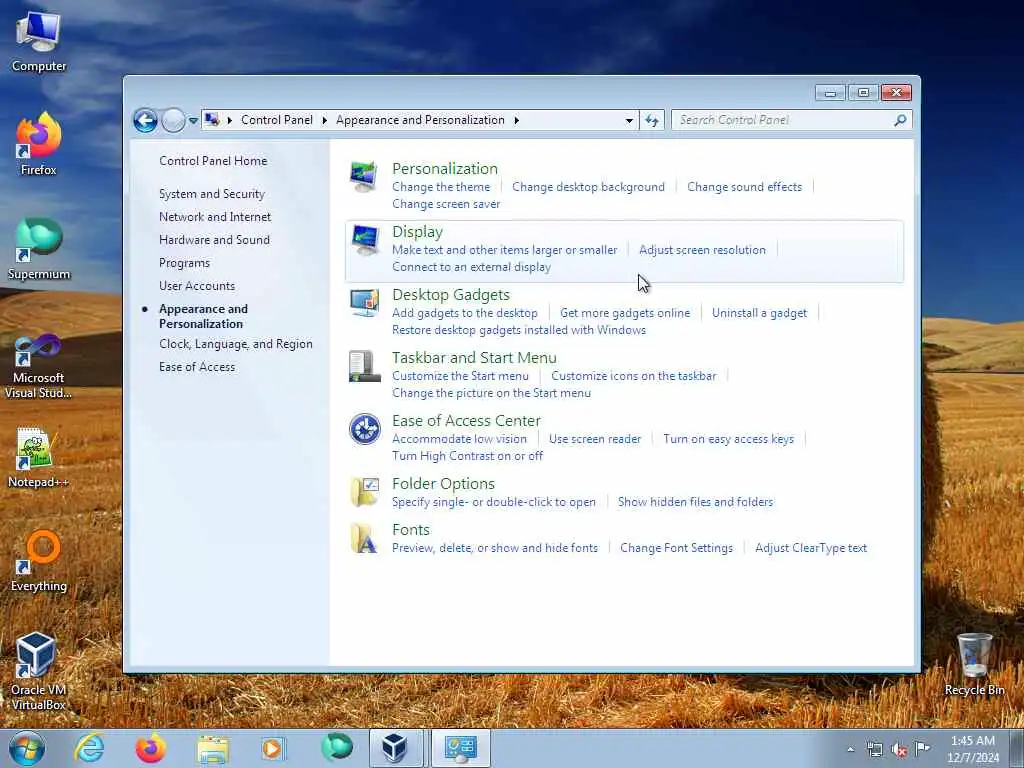
Task: Open Programs in sidebar
Action: pyautogui.click(x=184, y=263)
